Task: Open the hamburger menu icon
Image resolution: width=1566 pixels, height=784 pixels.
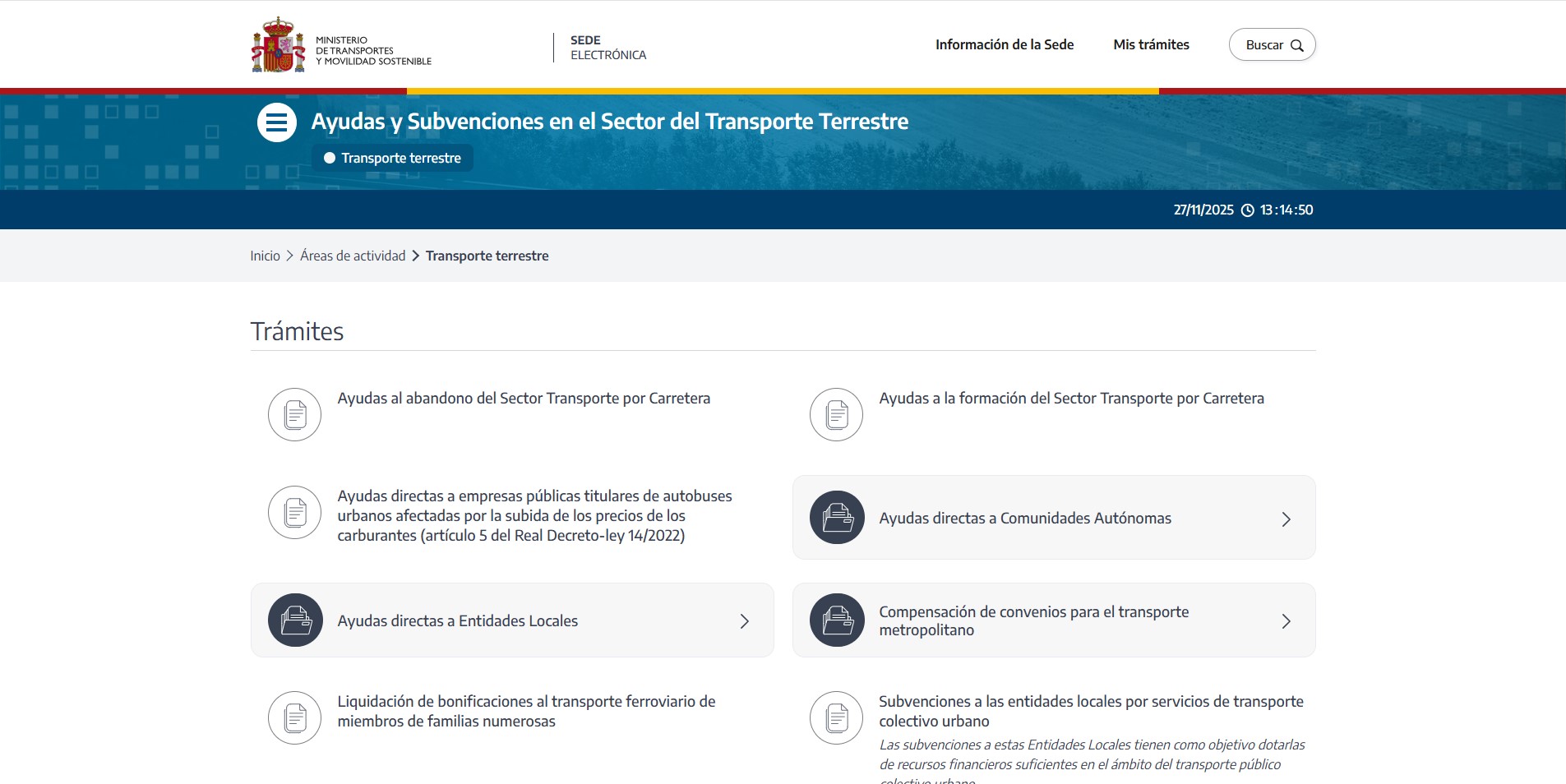Action: click(x=276, y=122)
